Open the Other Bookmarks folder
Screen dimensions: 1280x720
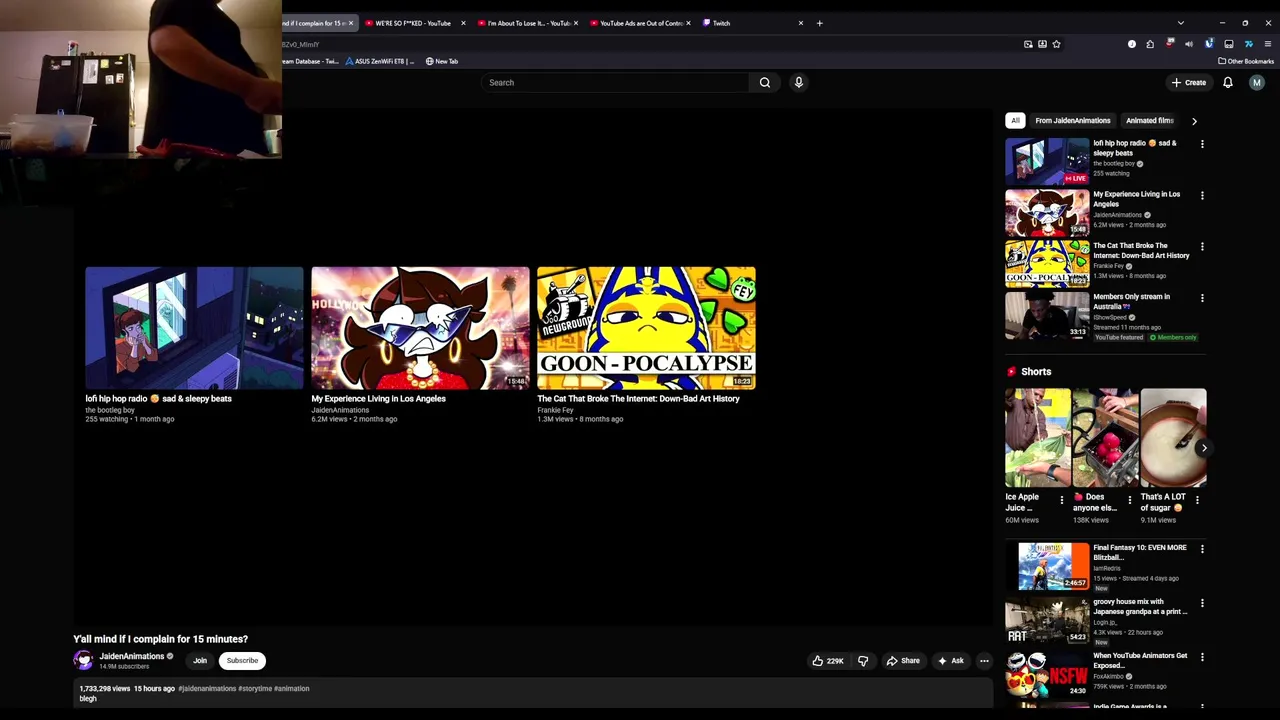pyautogui.click(x=1245, y=61)
